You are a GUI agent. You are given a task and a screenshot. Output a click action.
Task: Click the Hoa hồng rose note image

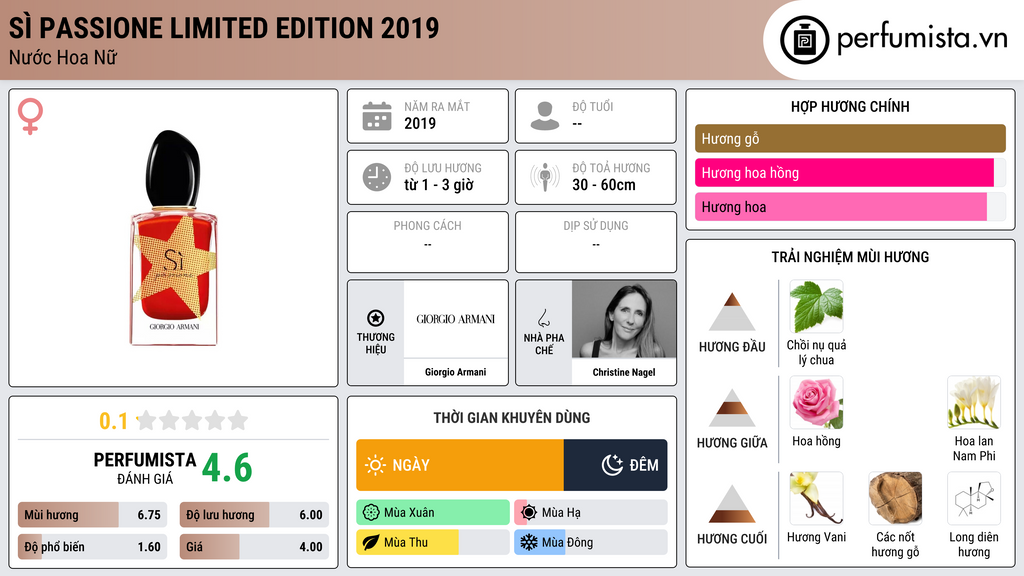tap(816, 403)
